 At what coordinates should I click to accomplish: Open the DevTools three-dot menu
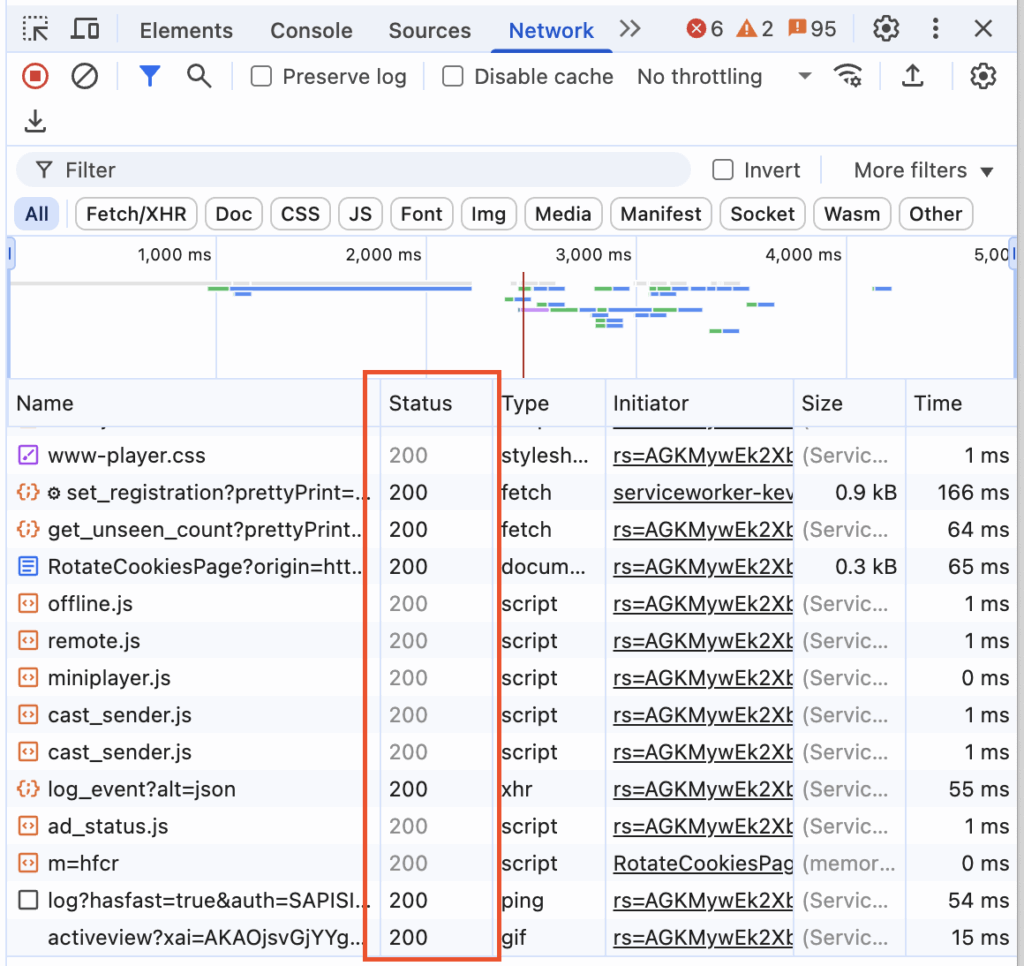936,29
